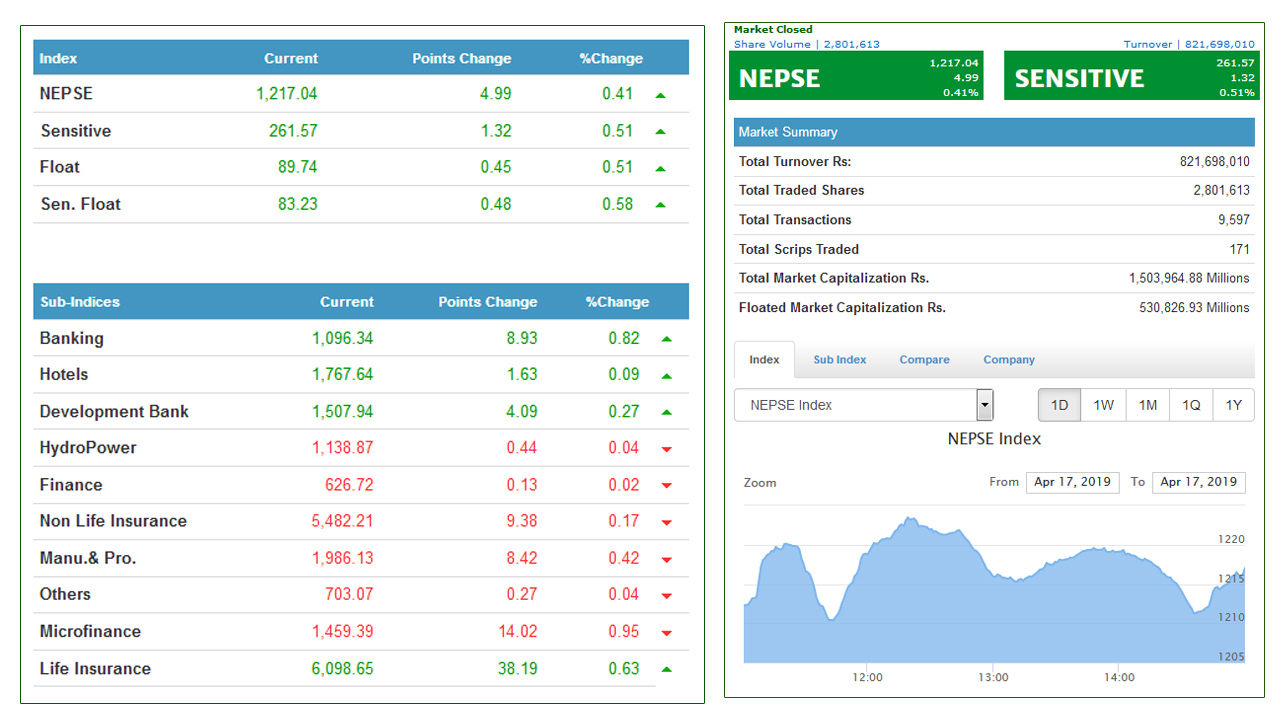Select the 1Y chart range button
This screenshot has height=720, width=1286.
[1234, 405]
